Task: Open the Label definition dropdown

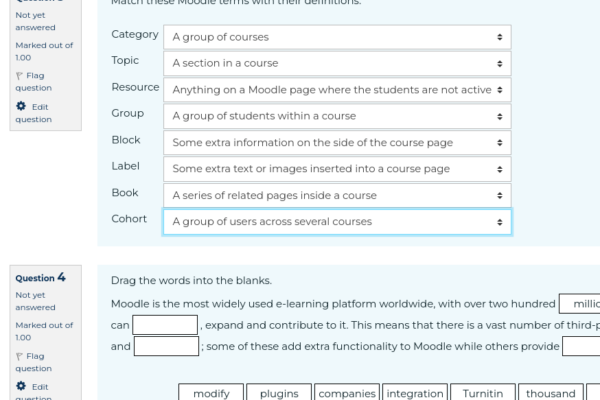Action: [x=337, y=169]
